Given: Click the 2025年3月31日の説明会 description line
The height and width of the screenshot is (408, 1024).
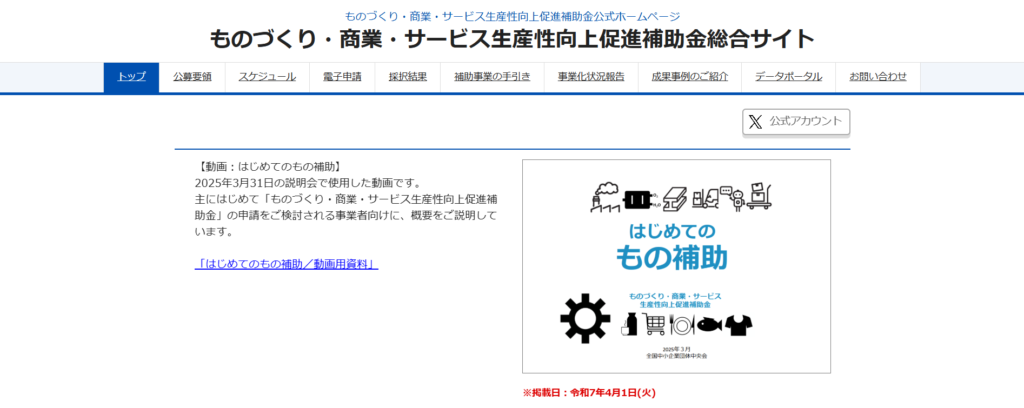Looking at the screenshot, I should click(x=308, y=183).
